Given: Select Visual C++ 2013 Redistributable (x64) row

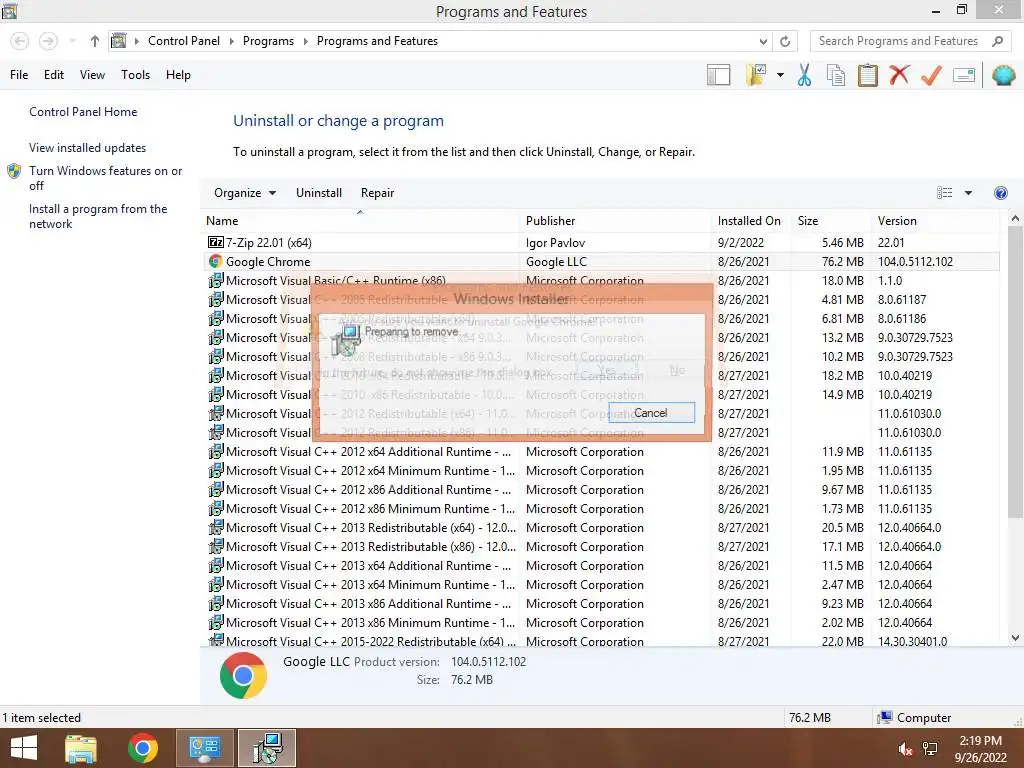Looking at the screenshot, I should pos(601,527).
